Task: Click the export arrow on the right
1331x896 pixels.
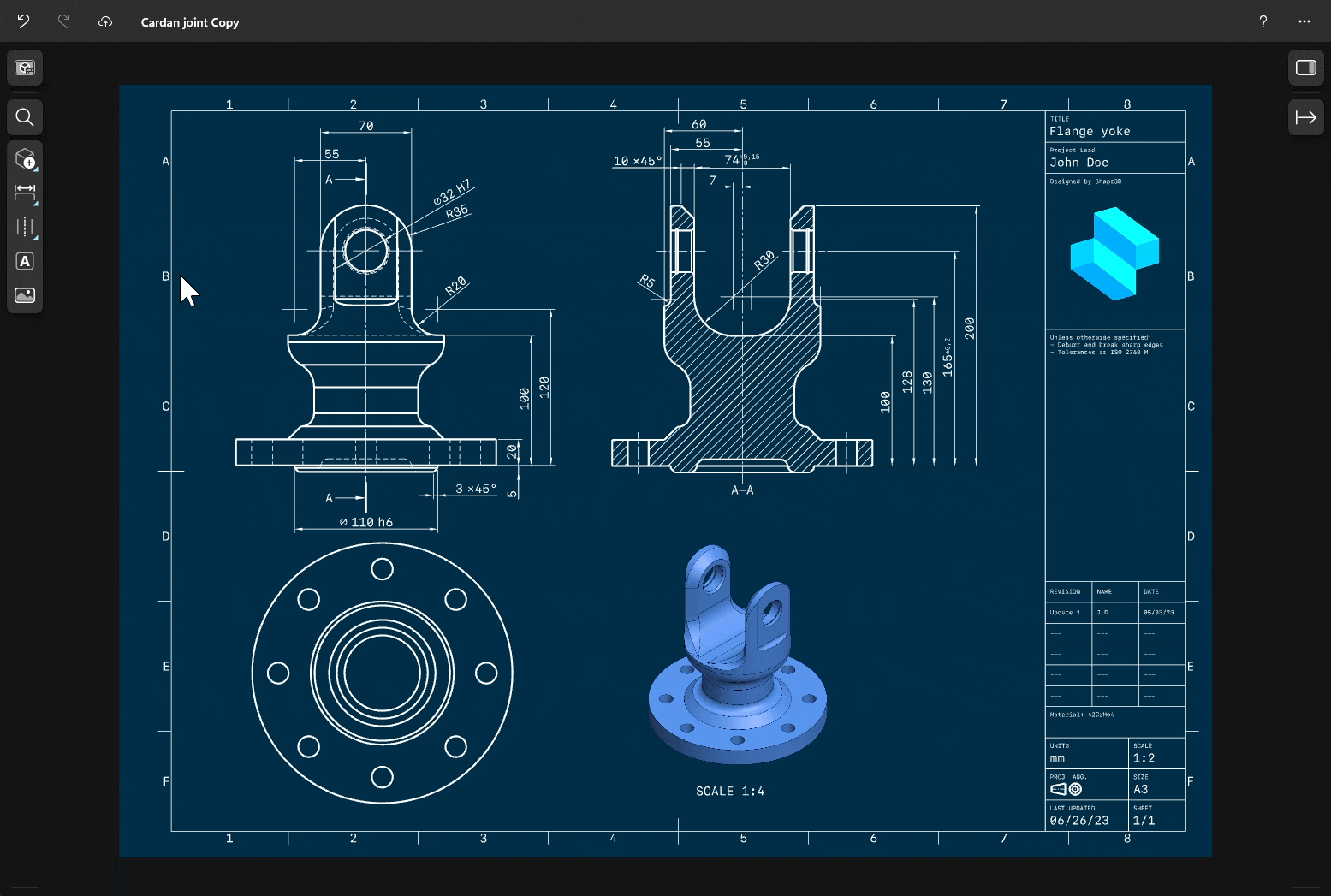Action: (1306, 117)
